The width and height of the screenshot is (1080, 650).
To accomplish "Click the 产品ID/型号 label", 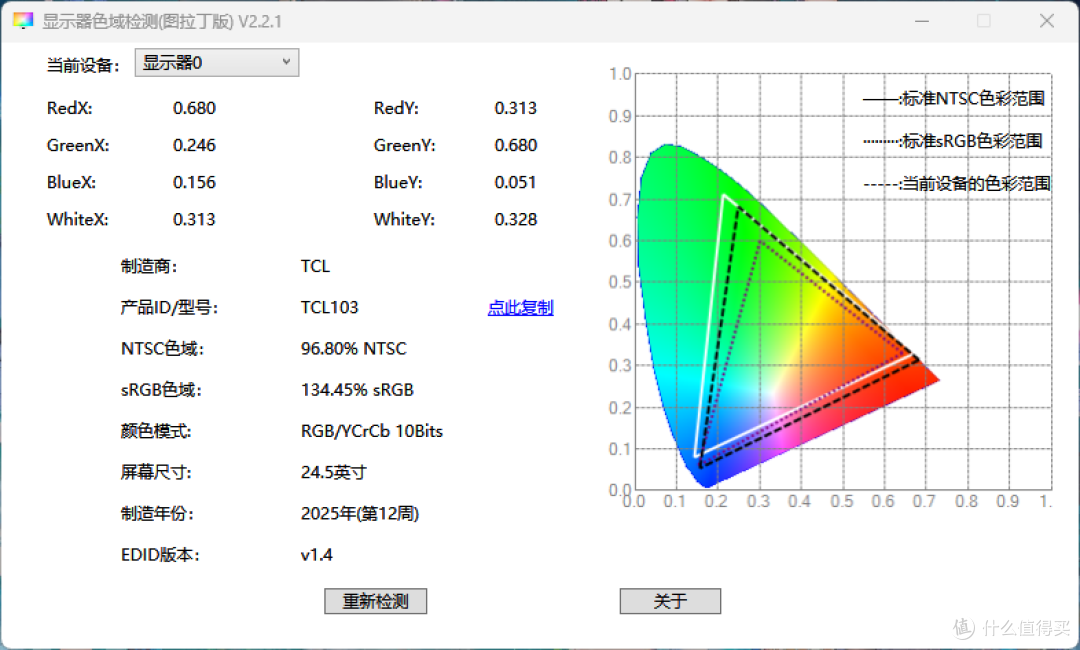I will pos(169,307).
